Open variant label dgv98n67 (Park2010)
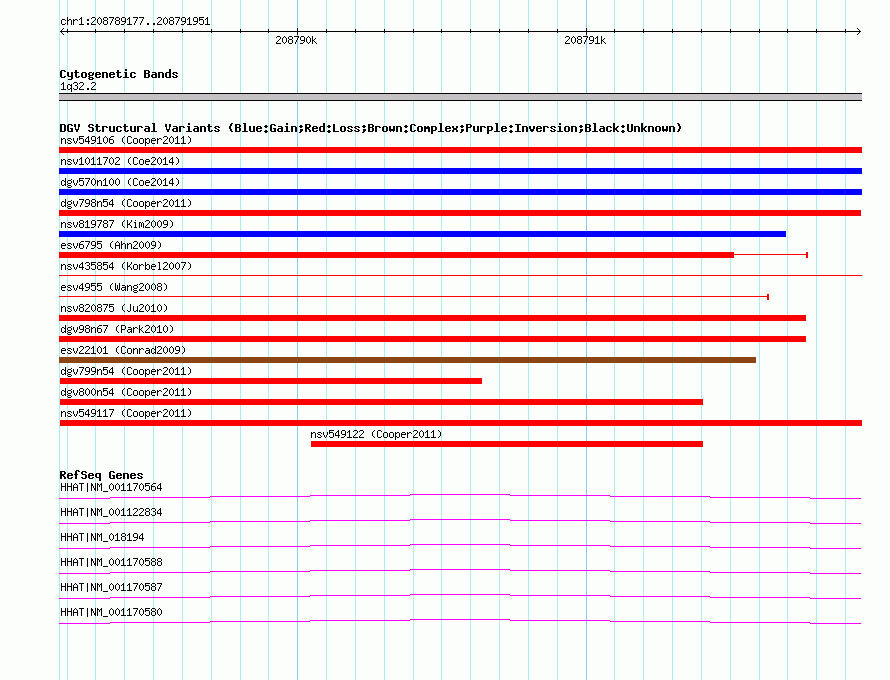 click(117, 329)
